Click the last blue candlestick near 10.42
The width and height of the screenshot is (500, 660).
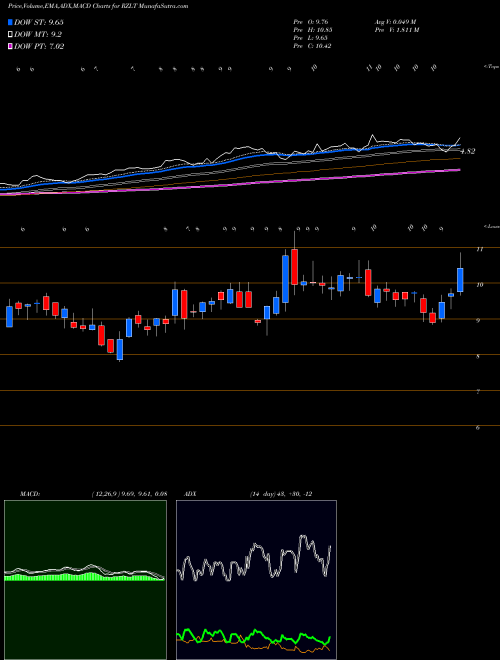pos(460,280)
